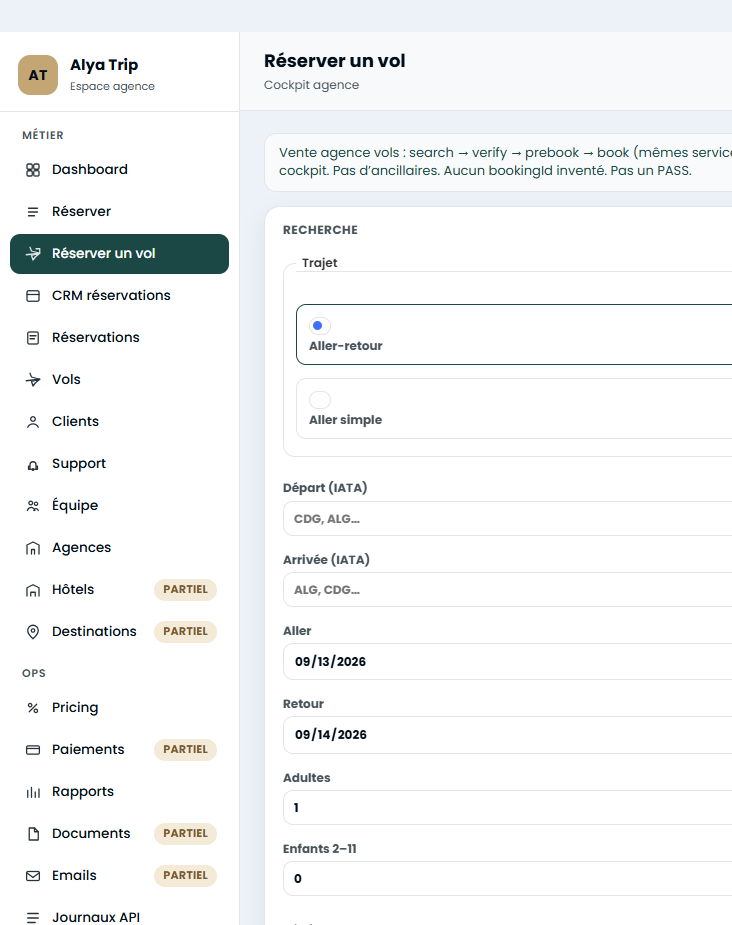The width and height of the screenshot is (732, 925).
Task: Click the Documents file icon
Action: click(33, 834)
